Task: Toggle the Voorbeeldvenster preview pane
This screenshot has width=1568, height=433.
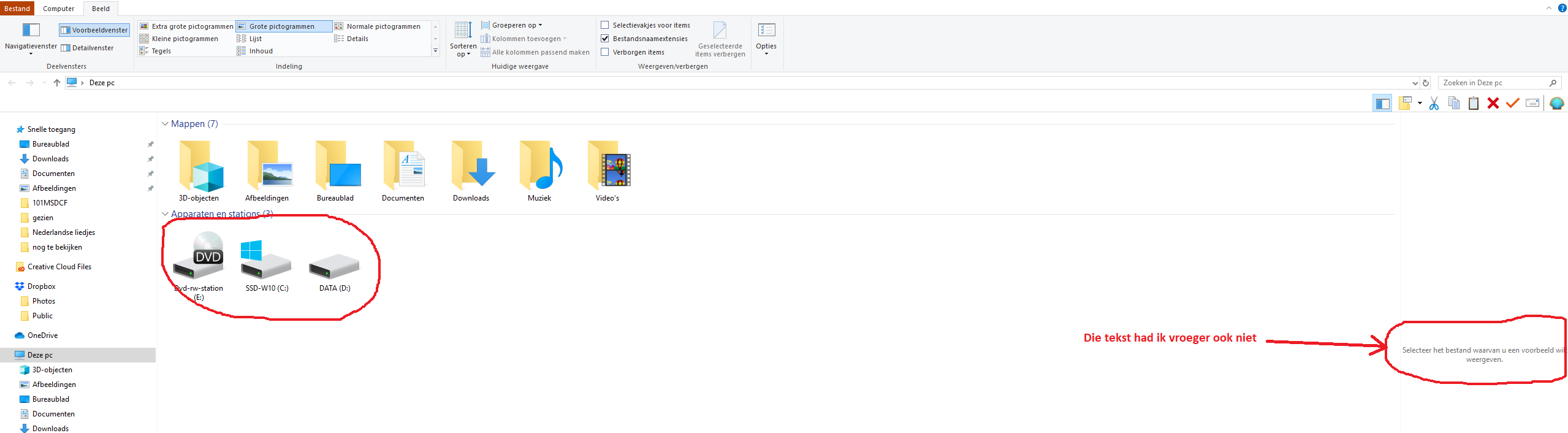Action: pyautogui.click(x=94, y=30)
